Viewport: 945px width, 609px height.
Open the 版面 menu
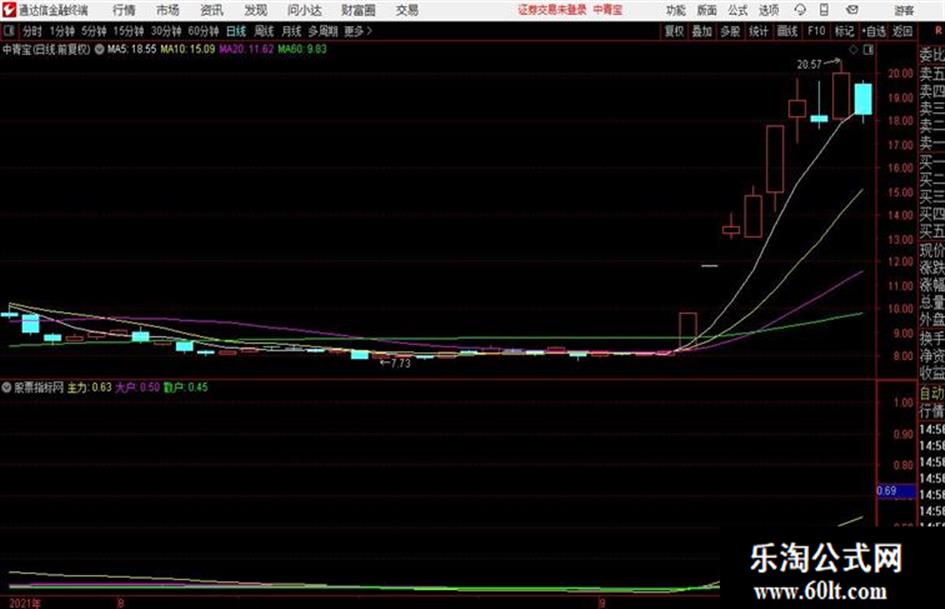click(706, 10)
